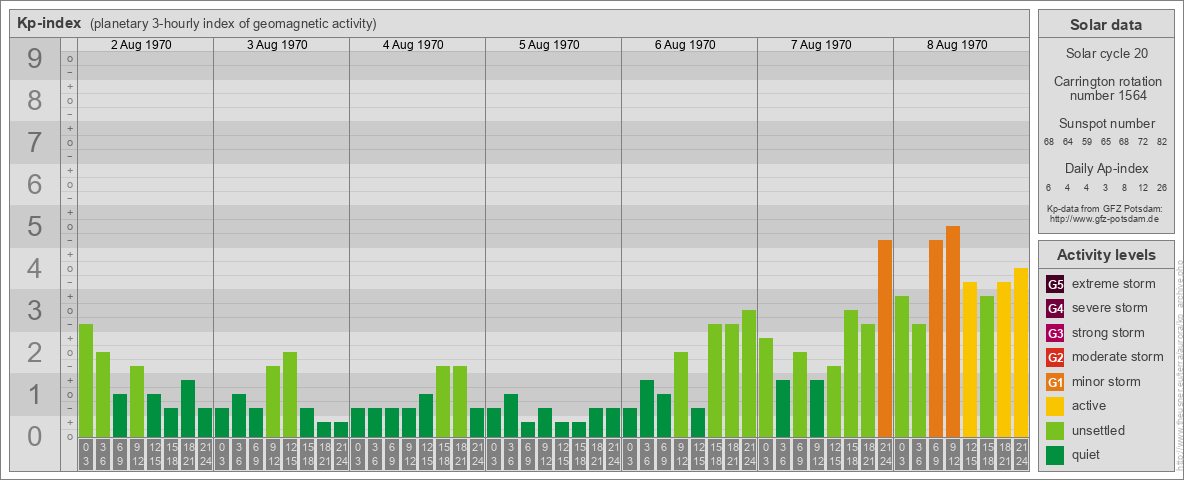Click the '12 15' hour label under 5 Aug
Viewport: 1184px width, 480px height.
[562, 454]
